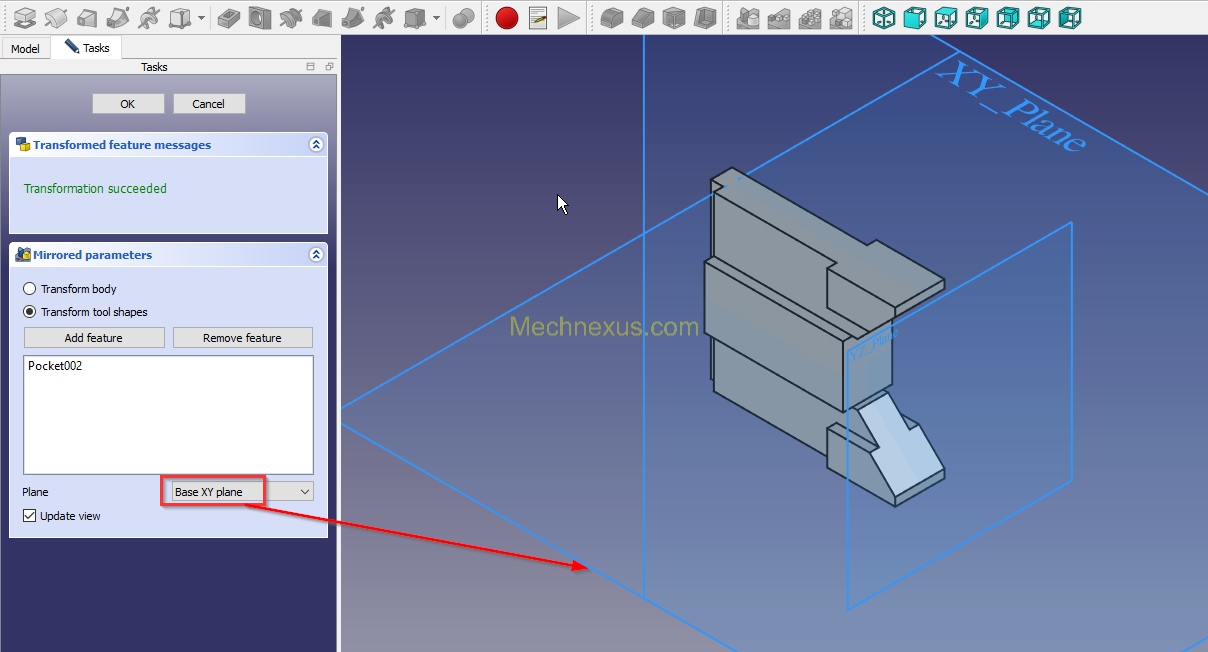Open the Macros dialog icon
The width and height of the screenshot is (1208, 652).
538,17
